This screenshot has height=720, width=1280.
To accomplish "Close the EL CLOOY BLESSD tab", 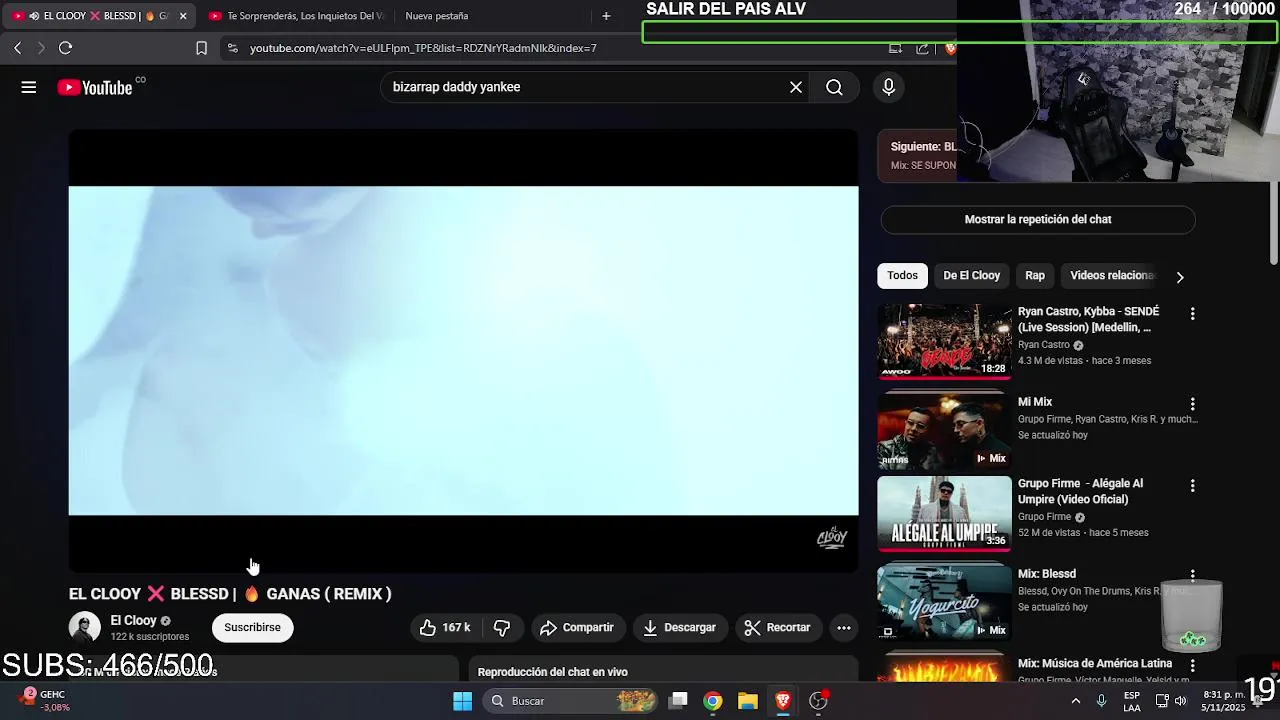I will tap(183, 16).
